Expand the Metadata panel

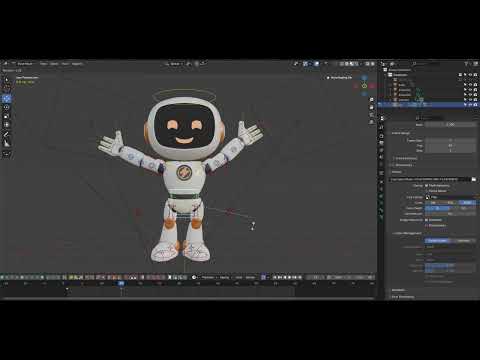click(x=398, y=290)
